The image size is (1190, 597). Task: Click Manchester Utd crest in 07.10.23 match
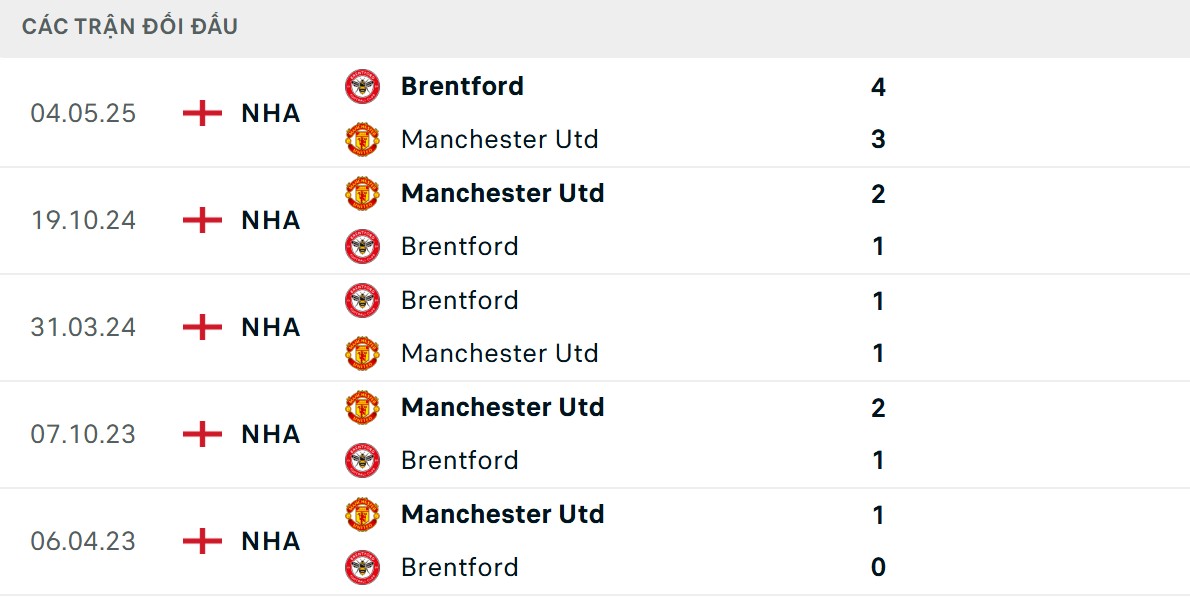(x=362, y=407)
